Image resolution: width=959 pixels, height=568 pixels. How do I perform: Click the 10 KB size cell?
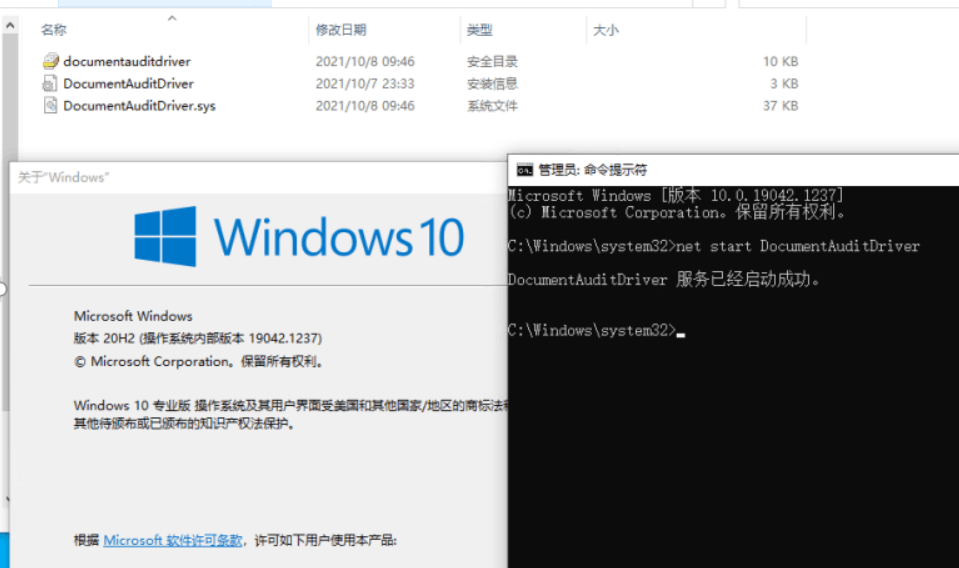click(x=780, y=61)
